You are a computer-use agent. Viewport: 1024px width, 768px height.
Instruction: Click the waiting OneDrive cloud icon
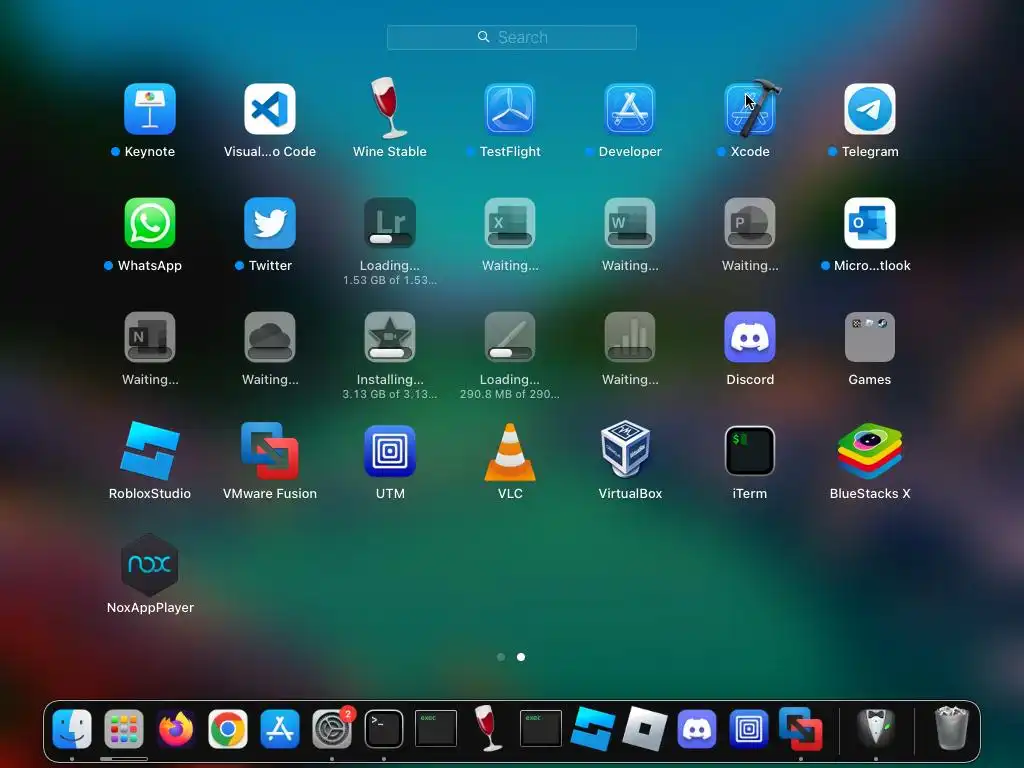(x=270, y=337)
